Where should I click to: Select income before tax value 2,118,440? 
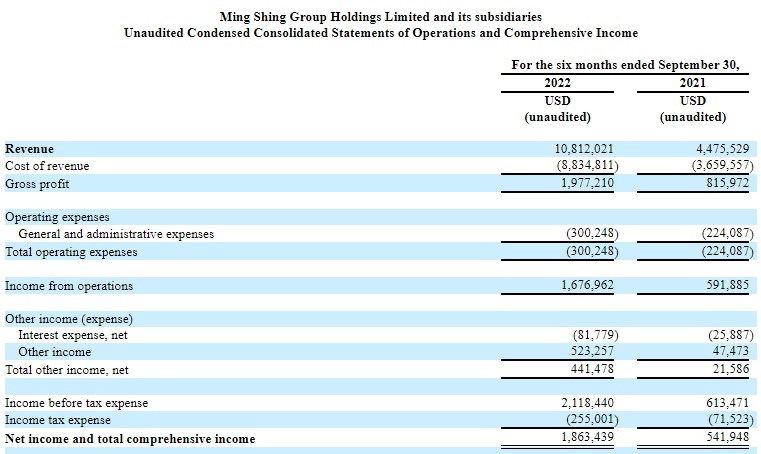coord(587,403)
